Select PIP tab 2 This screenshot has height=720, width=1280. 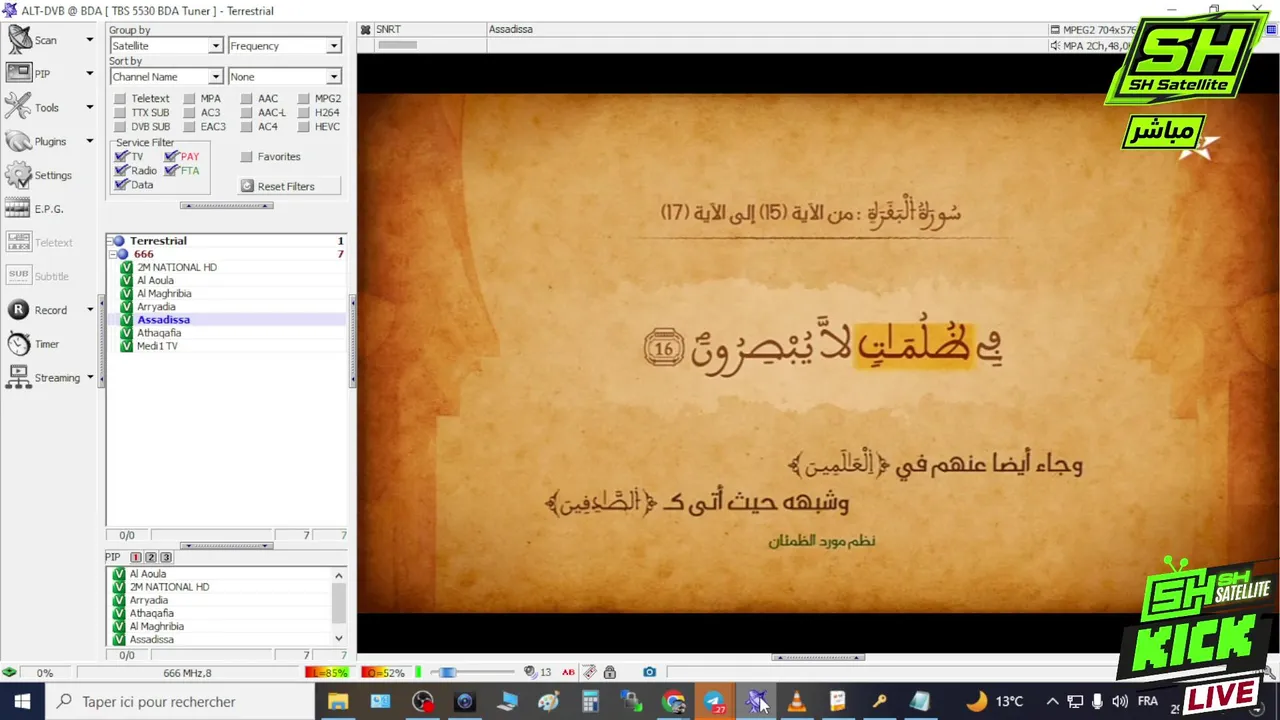(x=151, y=557)
